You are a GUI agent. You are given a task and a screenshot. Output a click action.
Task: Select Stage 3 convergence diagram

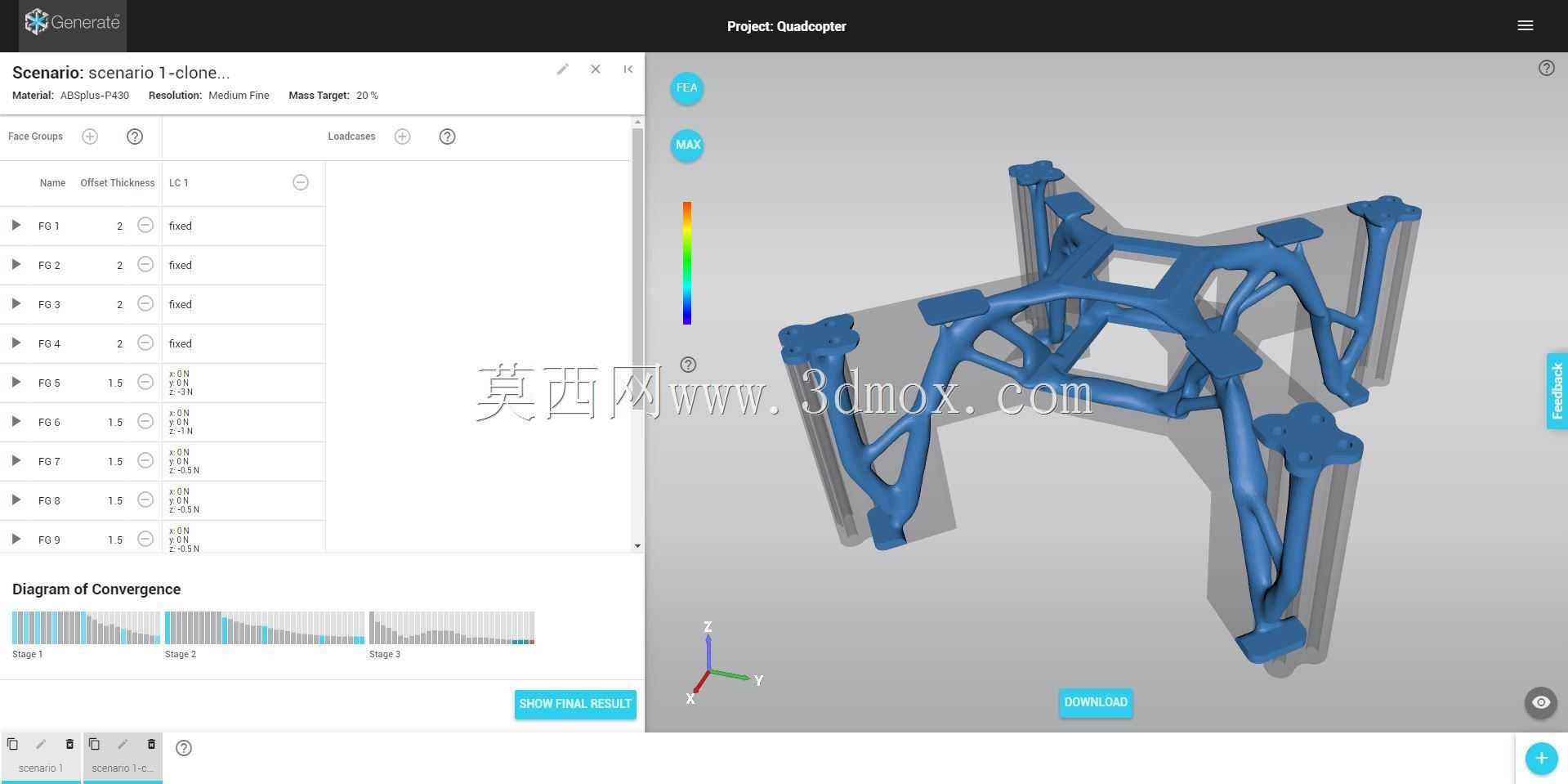(x=452, y=628)
